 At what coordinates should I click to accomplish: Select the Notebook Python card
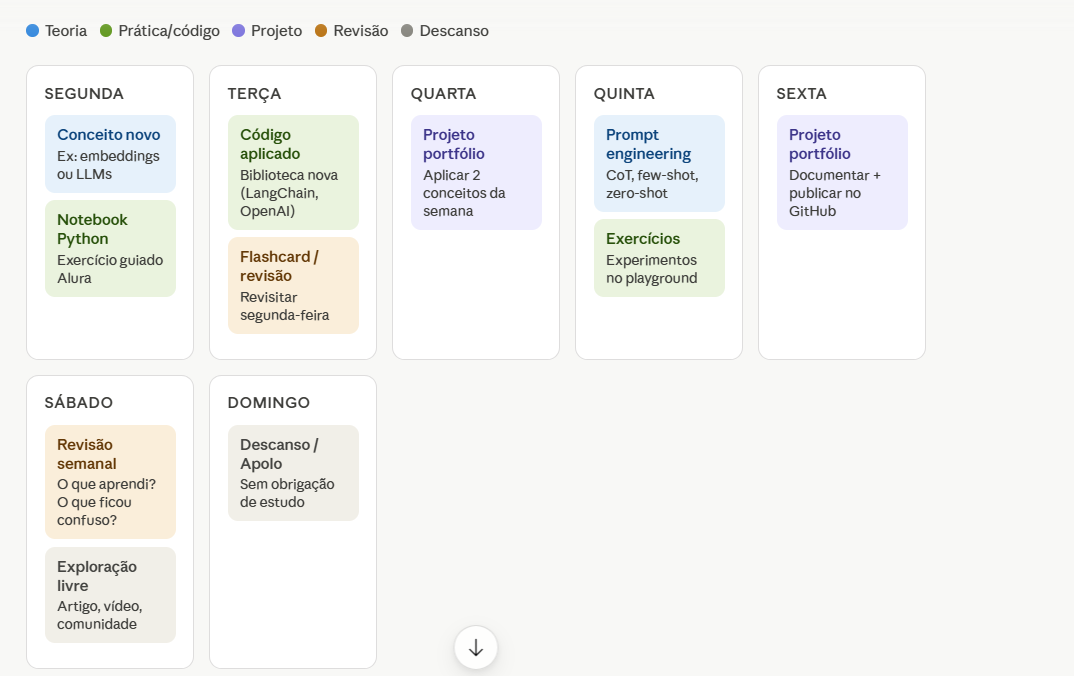tap(110, 249)
